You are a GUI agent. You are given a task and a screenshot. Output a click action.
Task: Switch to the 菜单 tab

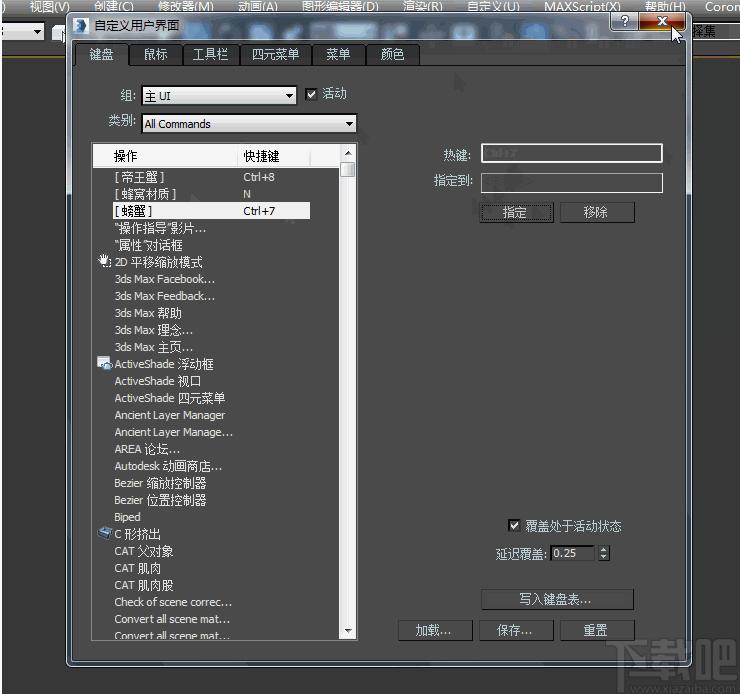(x=338, y=55)
